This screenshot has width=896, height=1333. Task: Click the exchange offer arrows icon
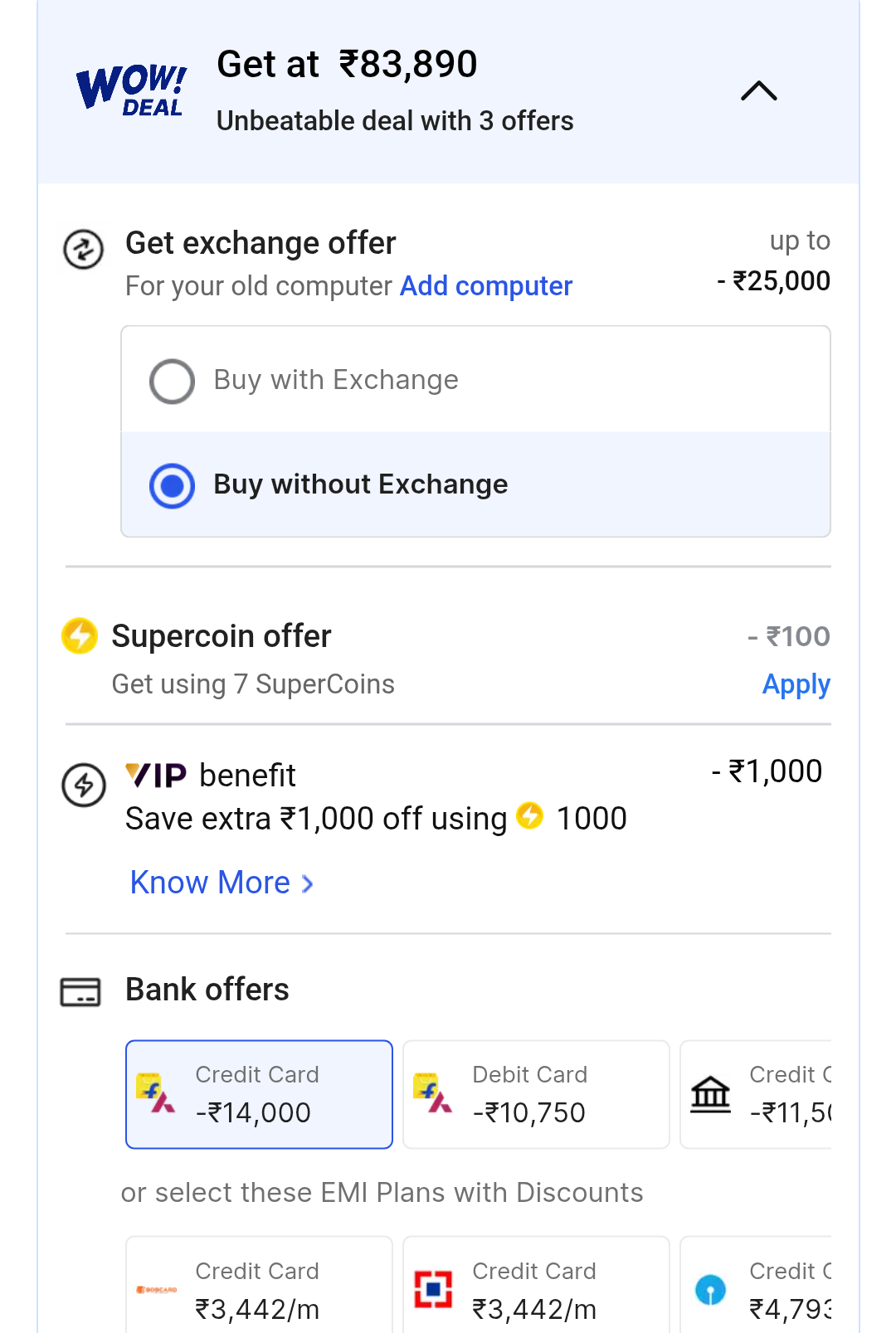(84, 249)
